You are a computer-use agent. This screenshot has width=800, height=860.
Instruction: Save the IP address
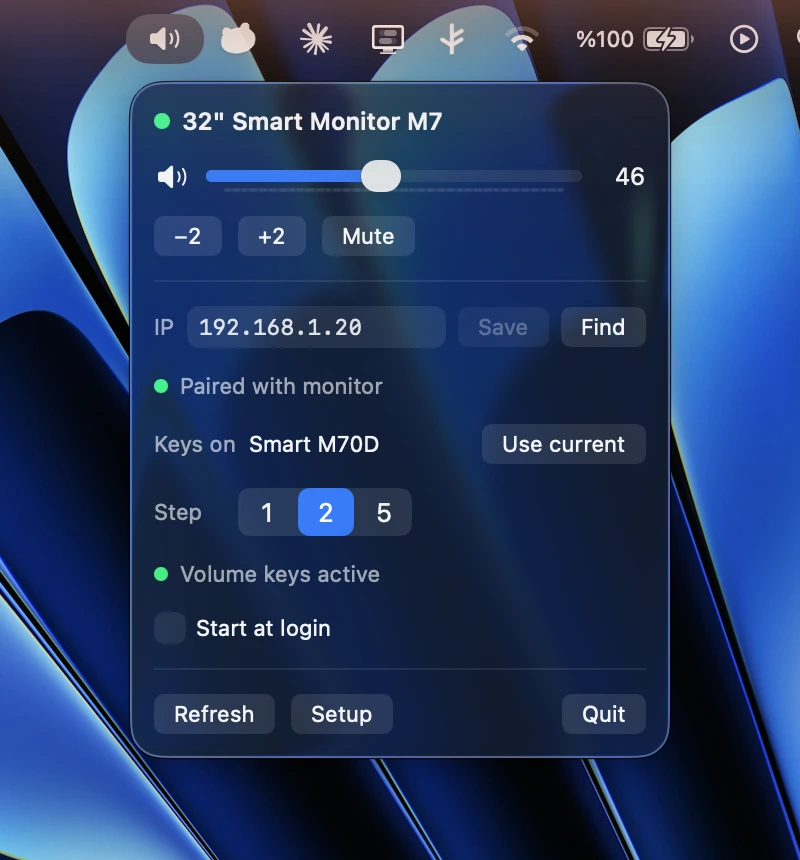[x=503, y=327]
